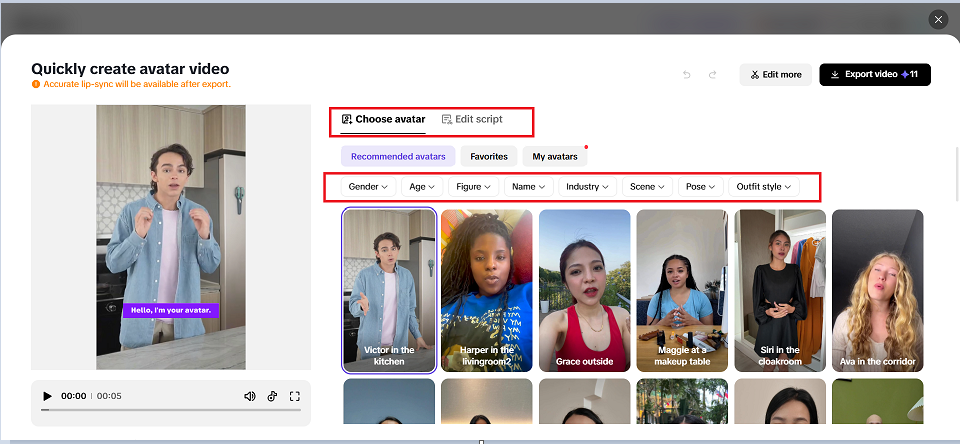Switch to the Edit script tab
Viewport: 960px width, 444px height.
coord(472,119)
